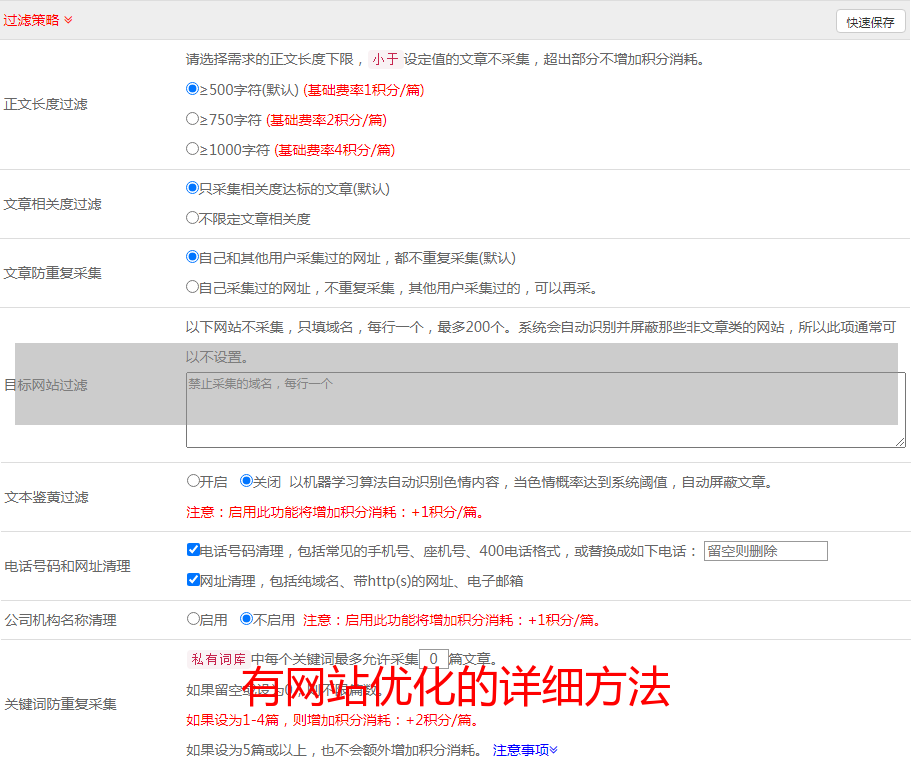Select 启用 for 公司机构名称清理
This screenshot has height=768, width=912.
(x=193, y=619)
